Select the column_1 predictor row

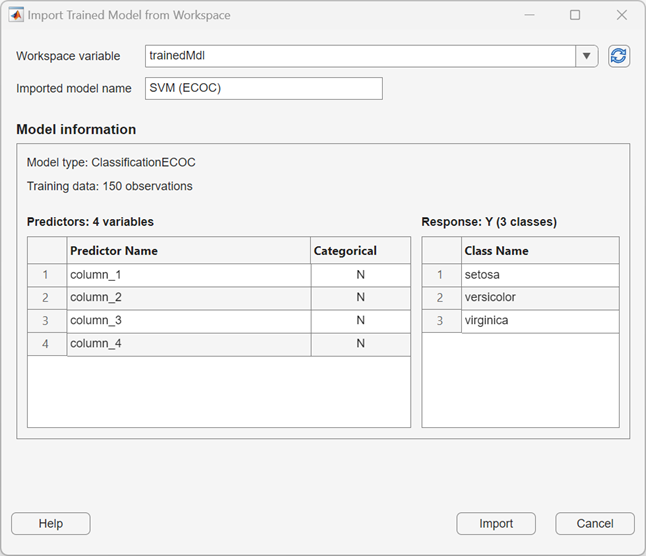(188, 275)
